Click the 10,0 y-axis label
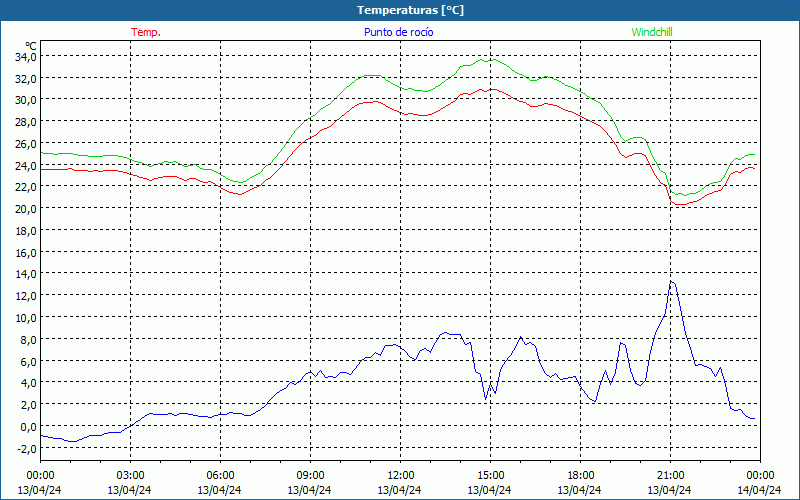Viewport: 800px width, 500px height. tap(25, 318)
